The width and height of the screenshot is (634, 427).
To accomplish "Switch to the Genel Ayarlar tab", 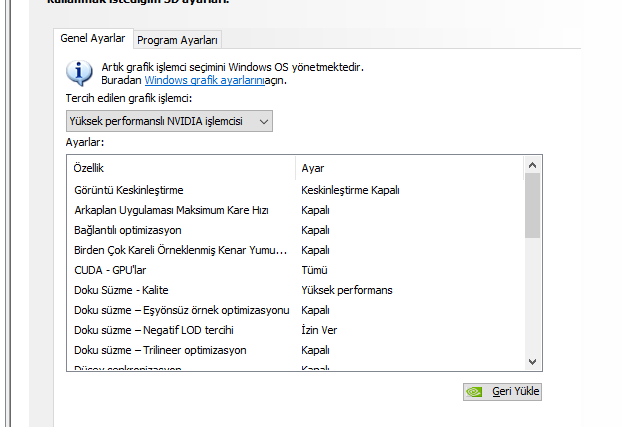I will pos(93,38).
